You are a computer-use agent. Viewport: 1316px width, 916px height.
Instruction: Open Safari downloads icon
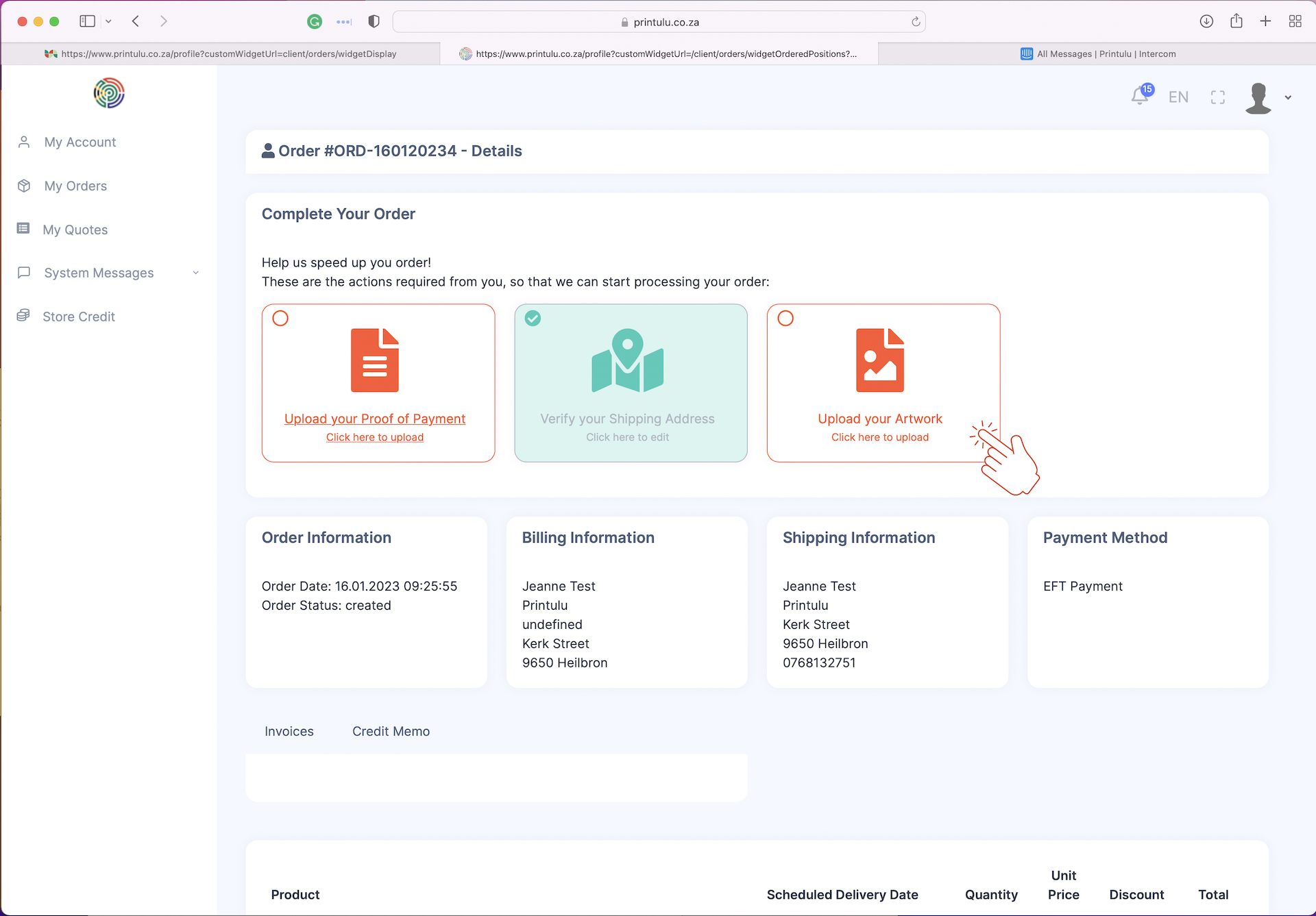(x=1206, y=21)
